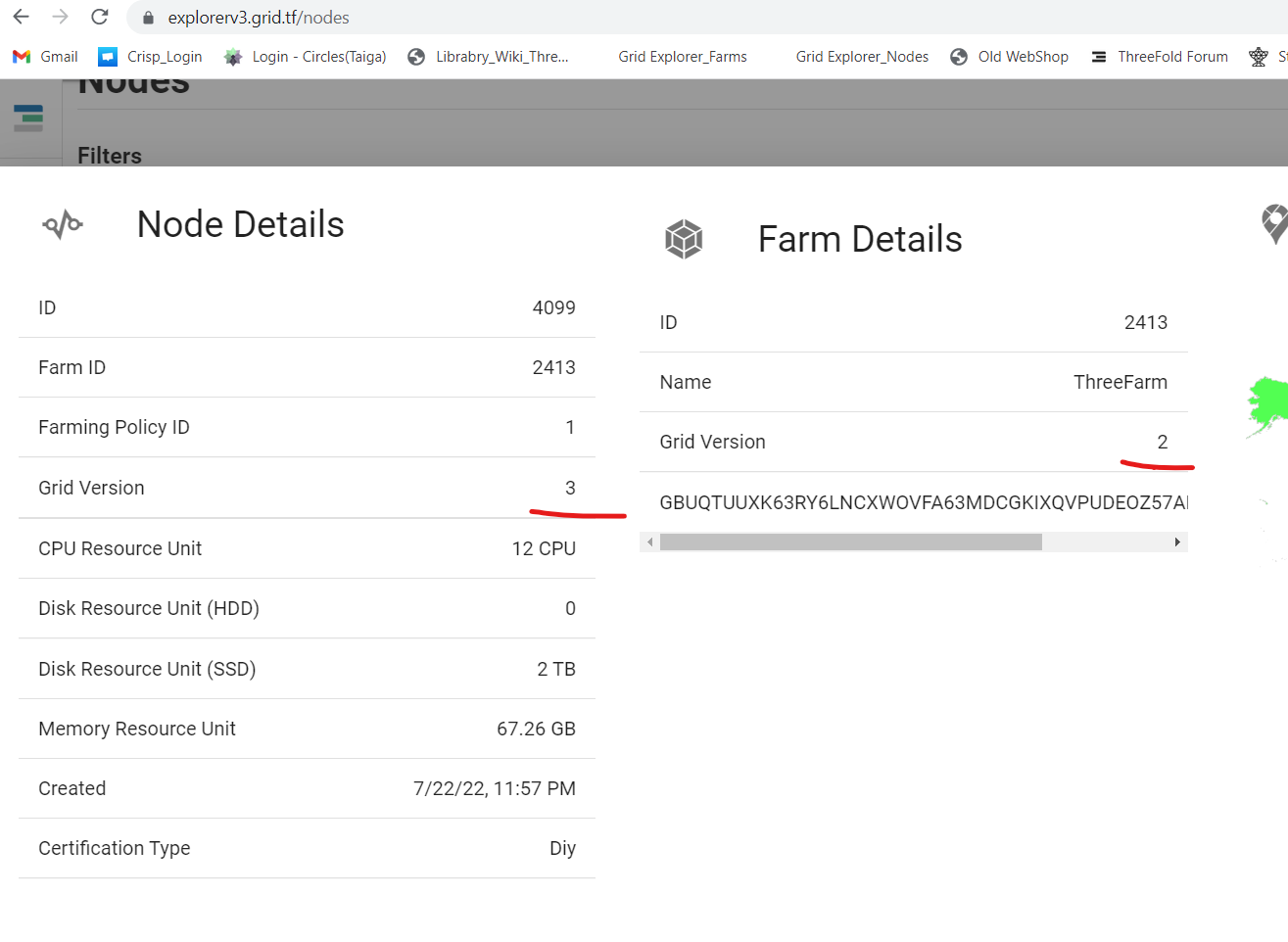1288x942 pixels.
Task: Click the Old WebShop globe icon
Action: click(958, 56)
